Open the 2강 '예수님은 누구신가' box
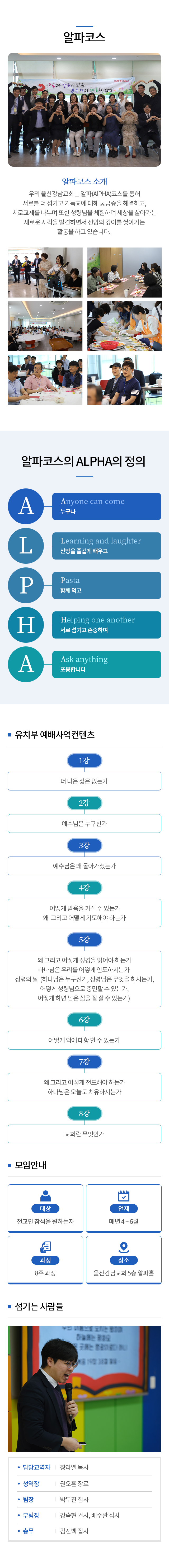 point(84,824)
